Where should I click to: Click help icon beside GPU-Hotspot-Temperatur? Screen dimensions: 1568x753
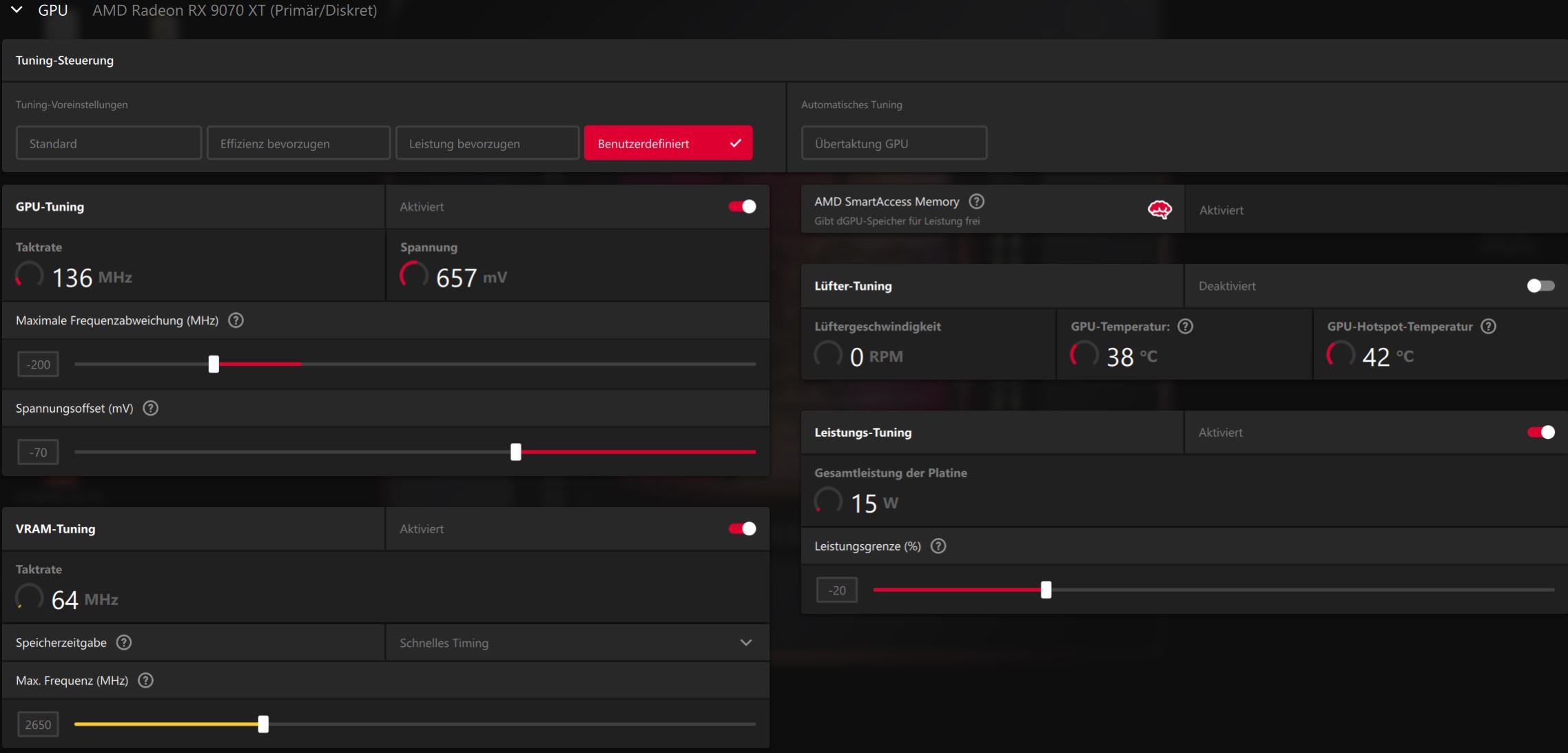pos(1488,327)
